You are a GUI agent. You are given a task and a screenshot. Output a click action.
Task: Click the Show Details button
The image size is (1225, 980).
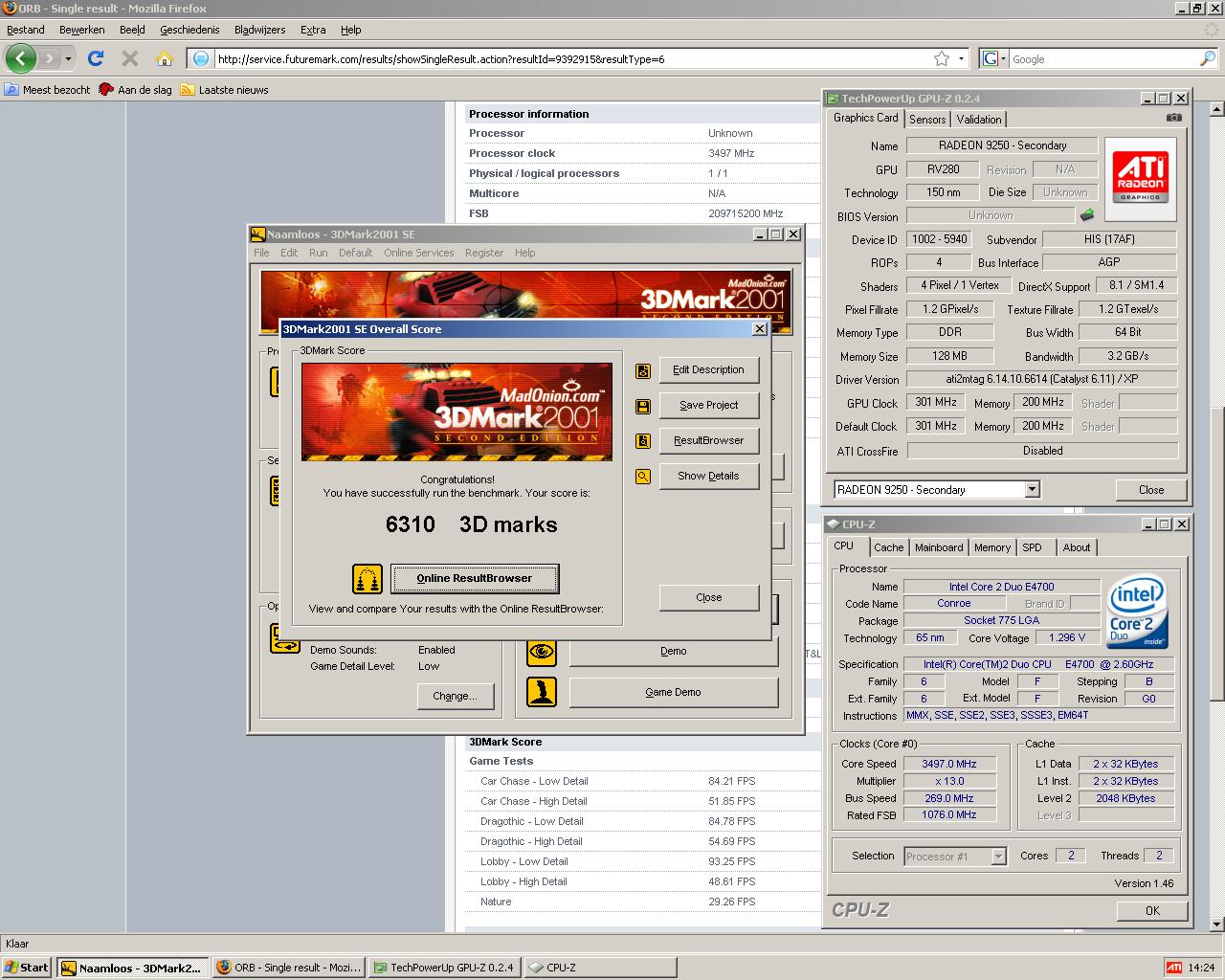709,476
